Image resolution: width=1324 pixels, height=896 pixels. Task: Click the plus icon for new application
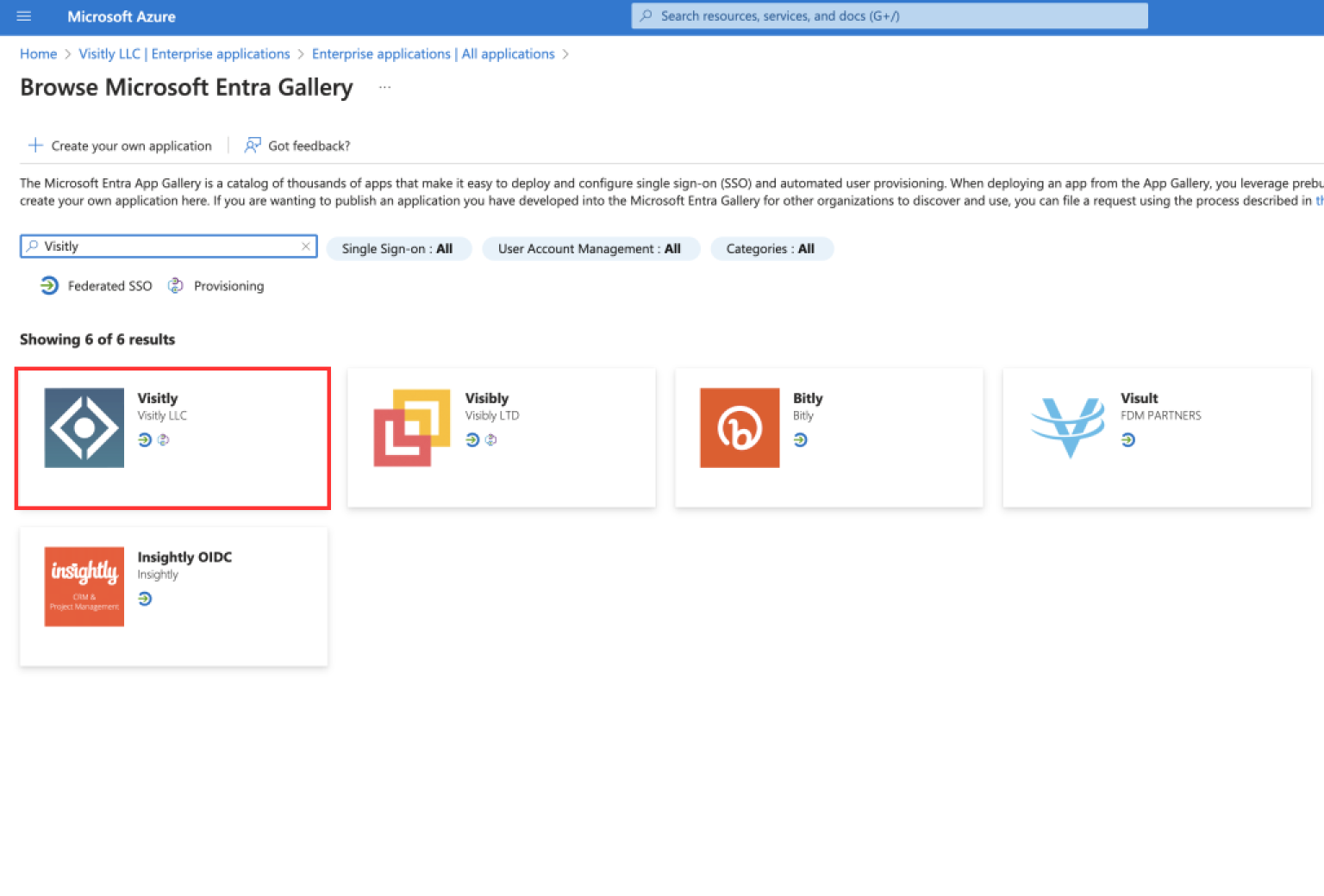coord(35,145)
